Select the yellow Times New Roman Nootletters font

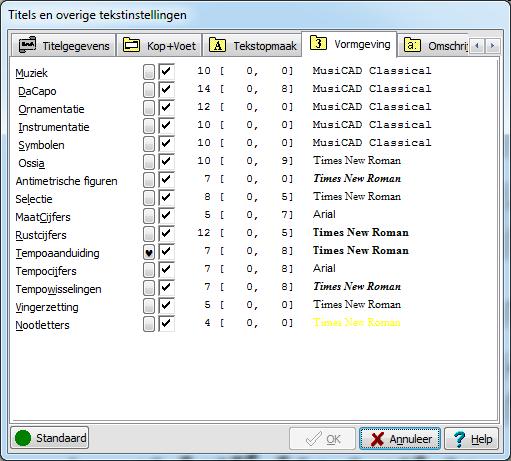pyautogui.click(x=357, y=323)
